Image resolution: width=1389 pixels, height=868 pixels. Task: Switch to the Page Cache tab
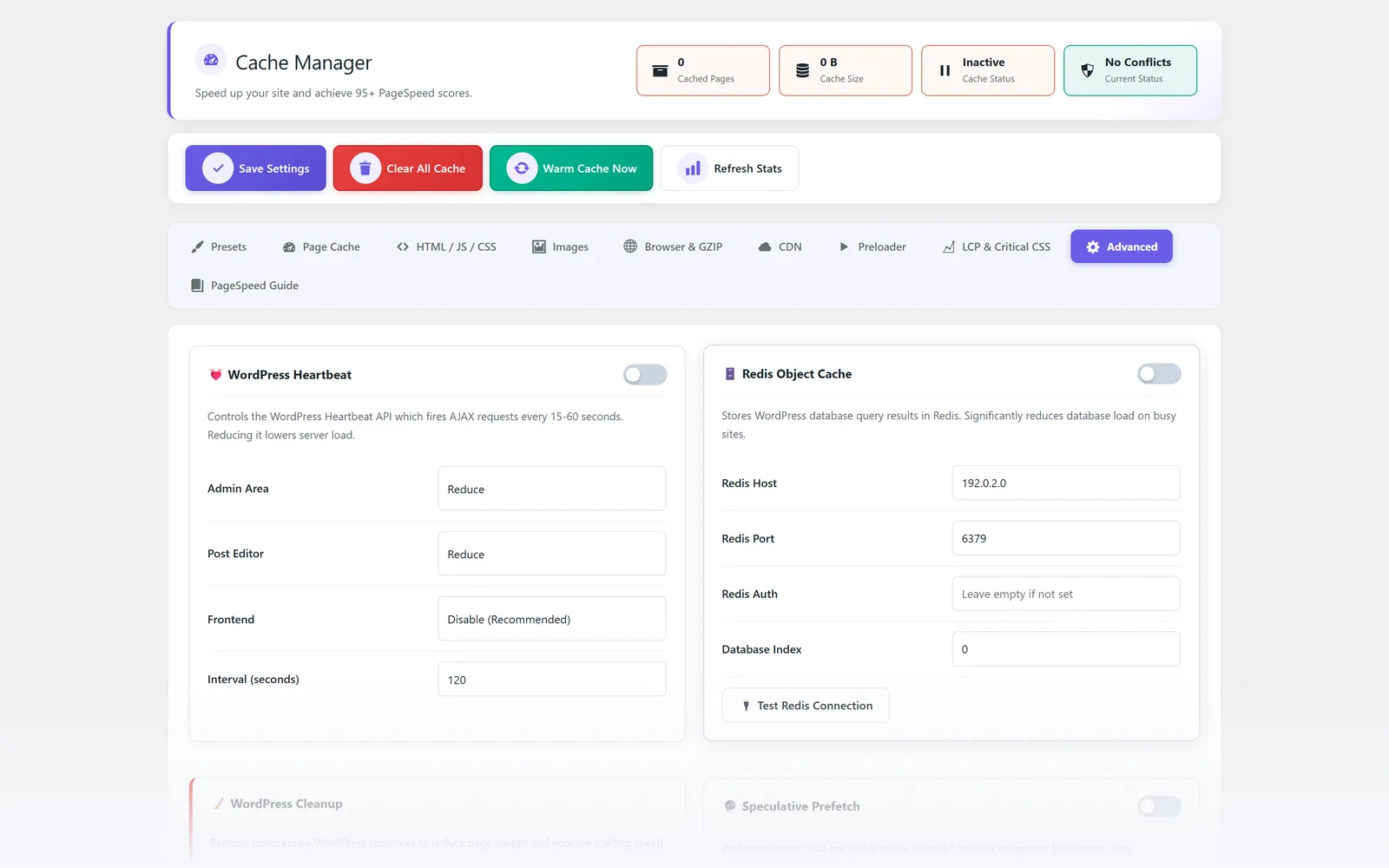click(x=321, y=247)
